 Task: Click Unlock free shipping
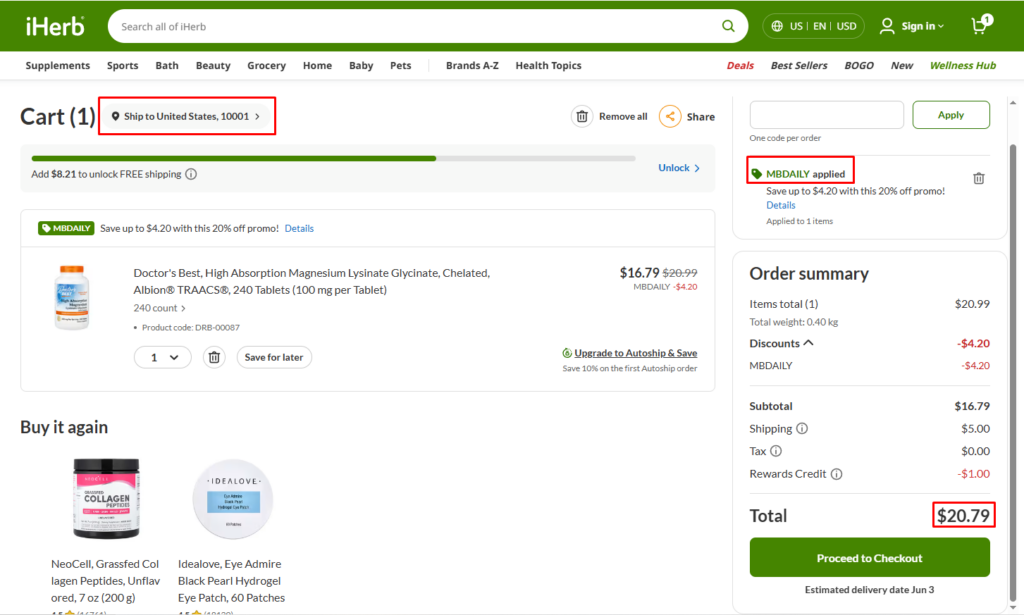pyautogui.click(x=679, y=168)
